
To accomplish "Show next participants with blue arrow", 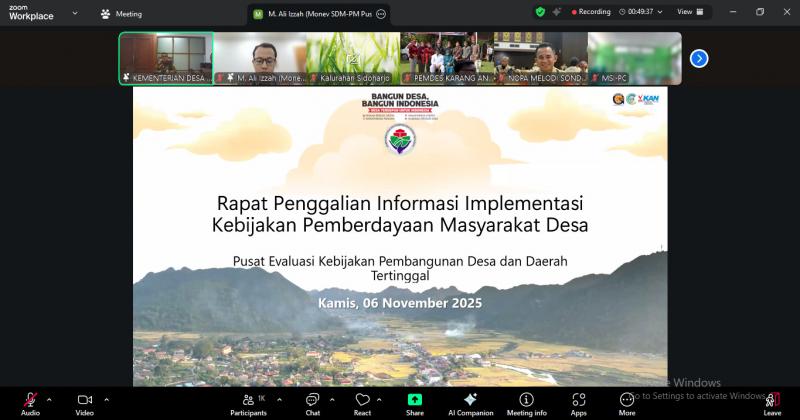I will pyautogui.click(x=699, y=58).
